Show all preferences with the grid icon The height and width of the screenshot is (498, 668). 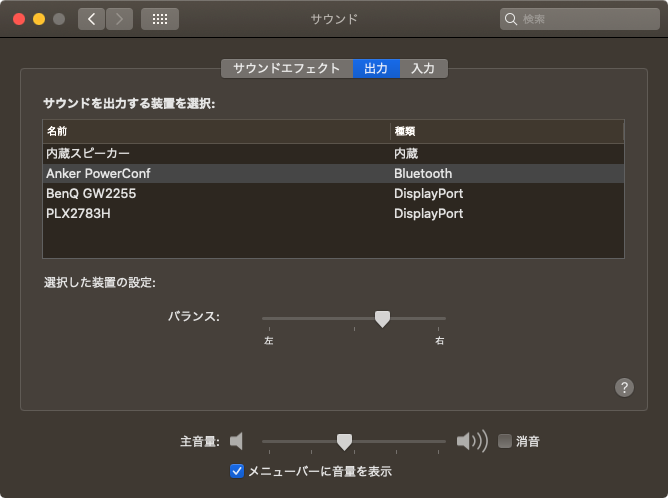pyautogui.click(x=160, y=19)
